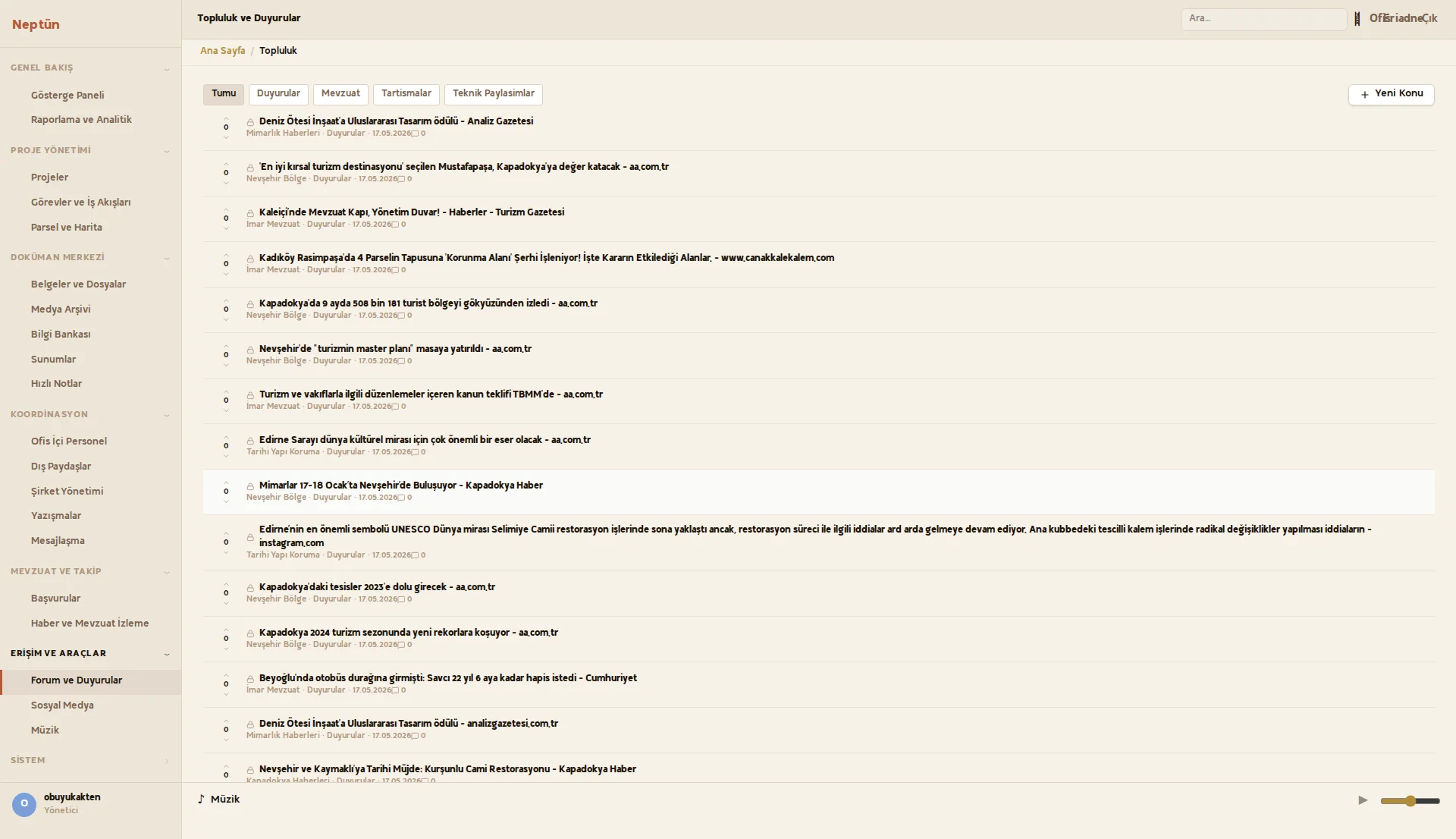Switch to the Tartismalar tab
Image resolution: width=1456 pixels, height=839 pixels.
pyautogui.click(x=406, y=93)
